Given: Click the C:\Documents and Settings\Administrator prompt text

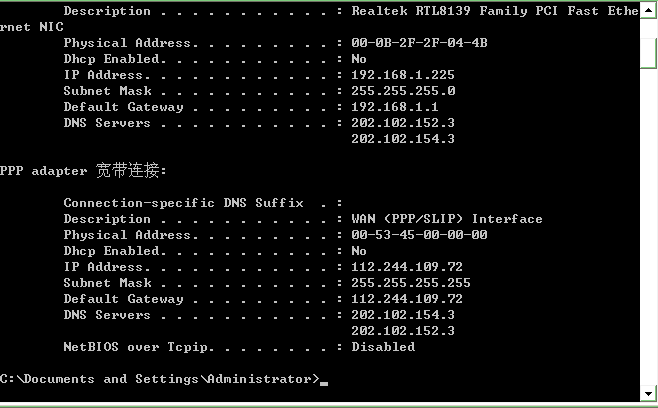Looking at the screenshot, I should (159, 379).
